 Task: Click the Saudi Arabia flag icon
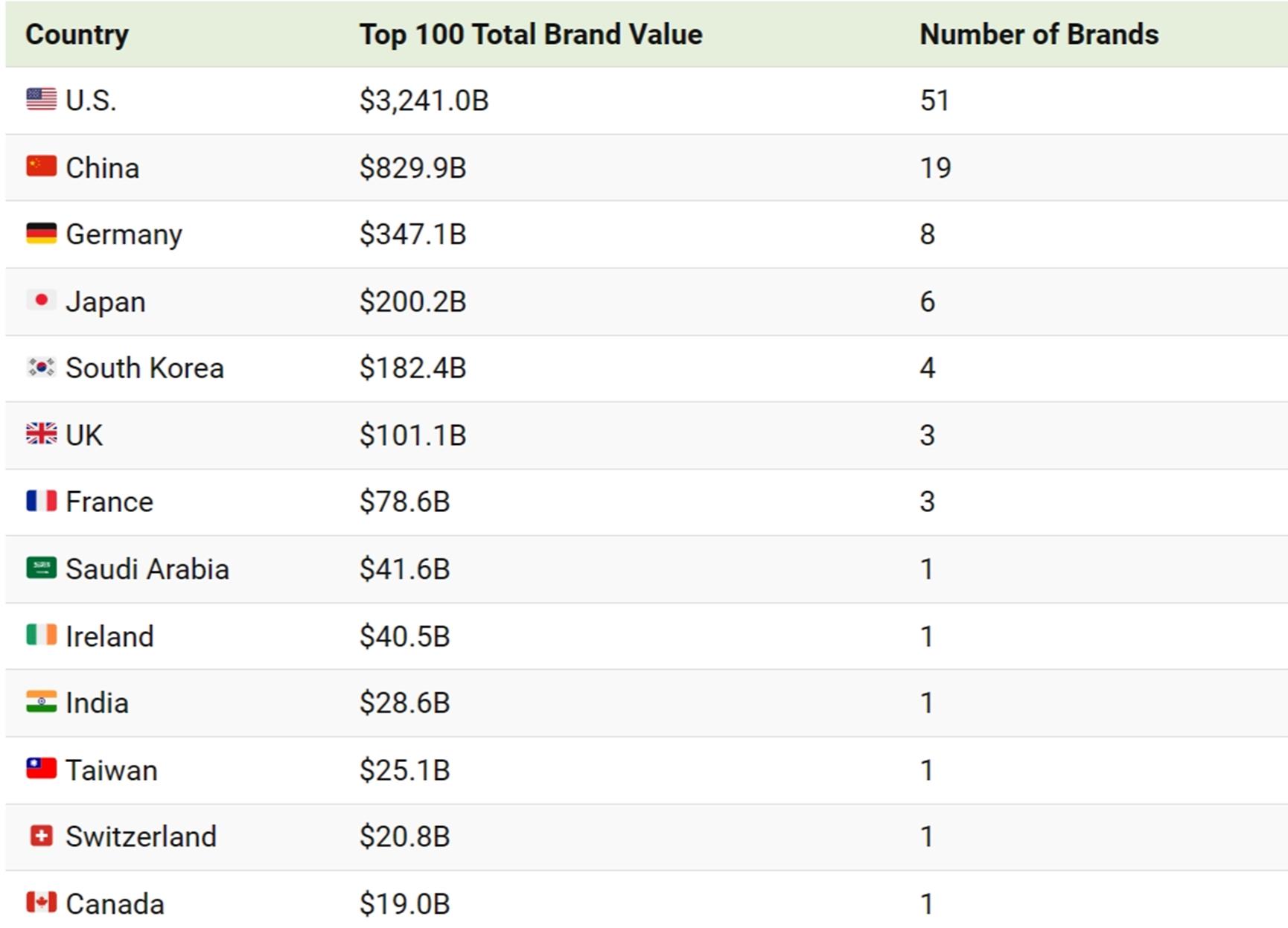[41, 568]
